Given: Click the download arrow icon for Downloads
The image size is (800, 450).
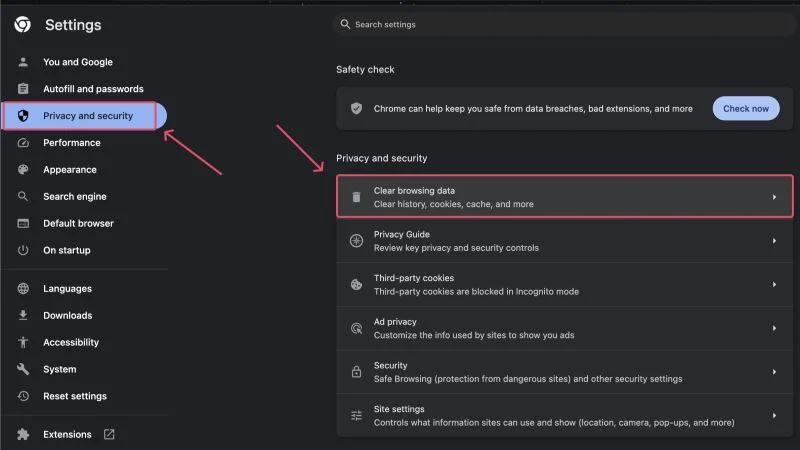Looking at the screenshot, I should click(x=23, y=315).
